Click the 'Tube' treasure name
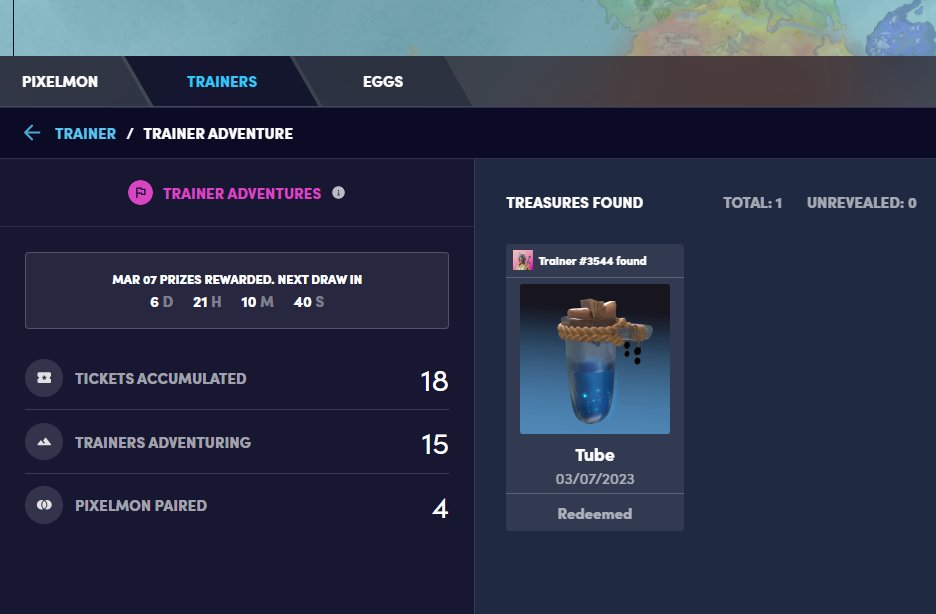The height and width of the screenshot is (614, 936). [595, 455]
